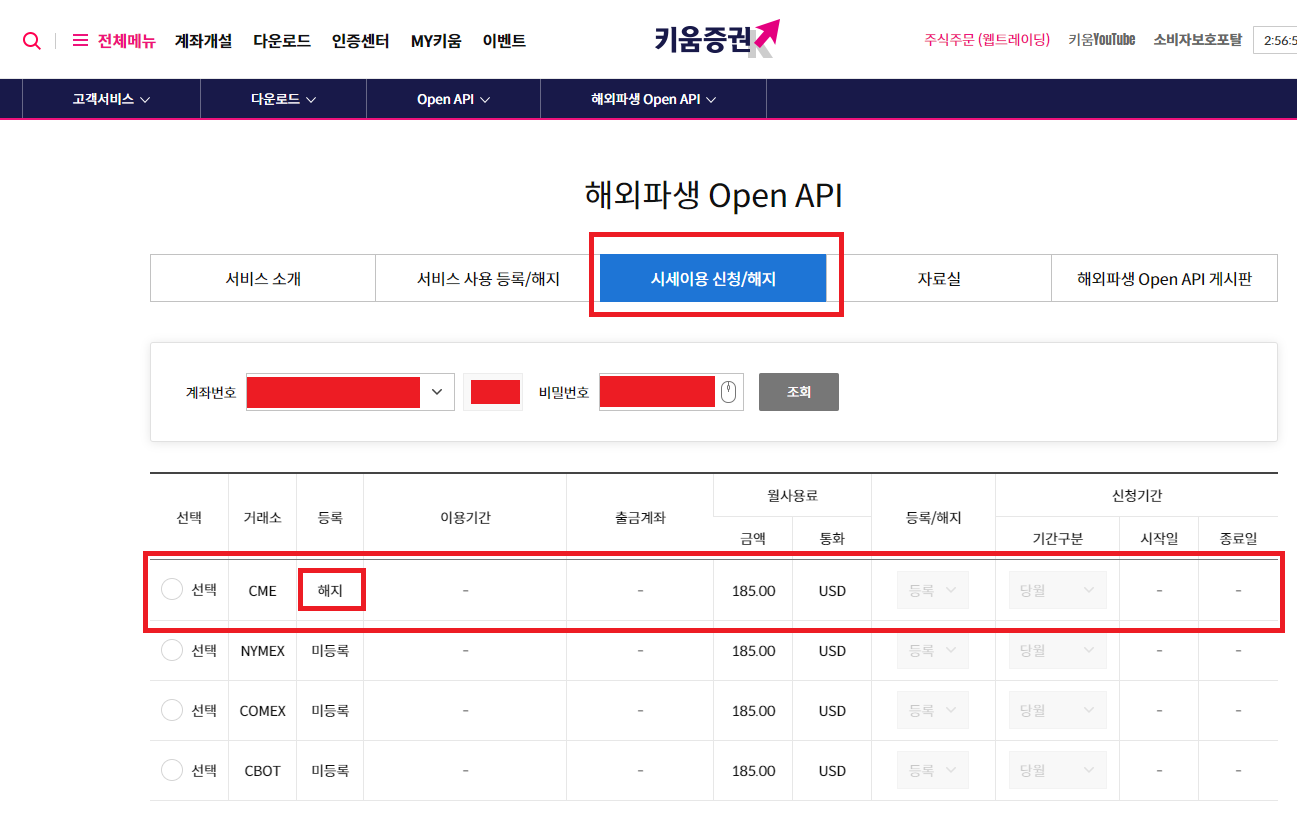Click the 시작일 column header

point(1159,538)
